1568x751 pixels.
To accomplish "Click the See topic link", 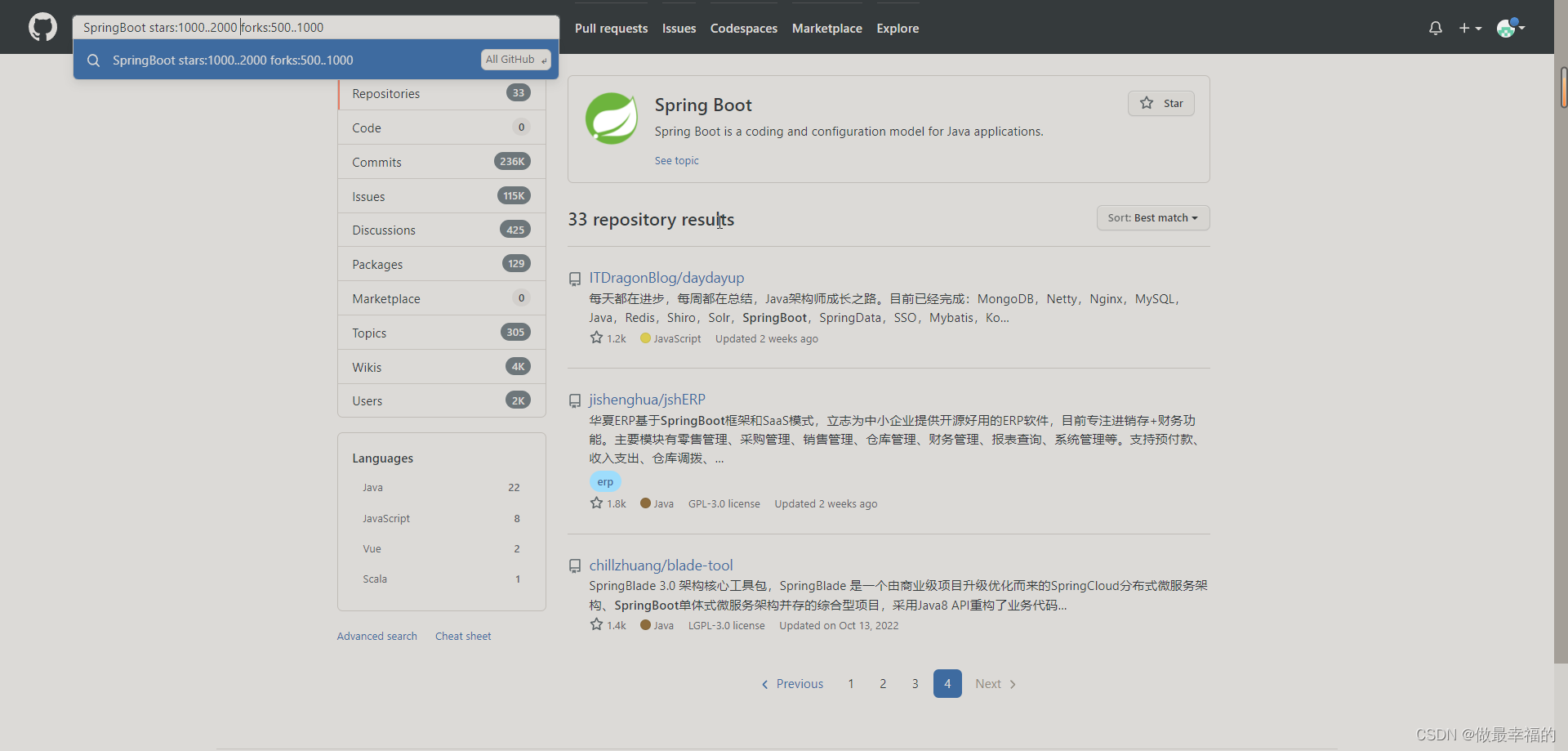I will (x=676, y=161).
